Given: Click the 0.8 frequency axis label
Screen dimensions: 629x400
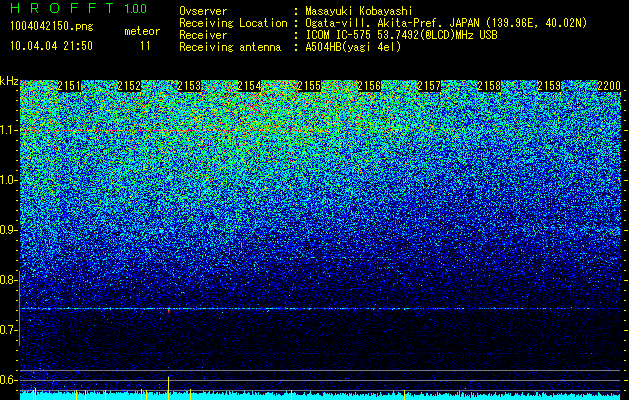Looking at the screenshot, I should click(8, 280).
